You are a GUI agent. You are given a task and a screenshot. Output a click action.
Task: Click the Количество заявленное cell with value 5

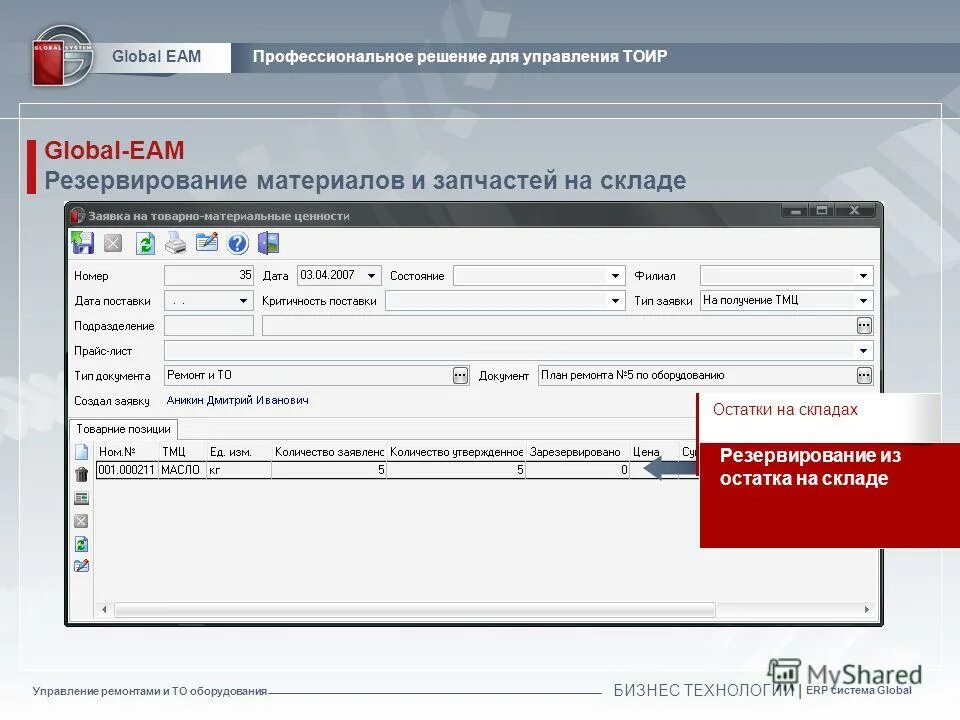pyautogui.click(x=329, y=470)
